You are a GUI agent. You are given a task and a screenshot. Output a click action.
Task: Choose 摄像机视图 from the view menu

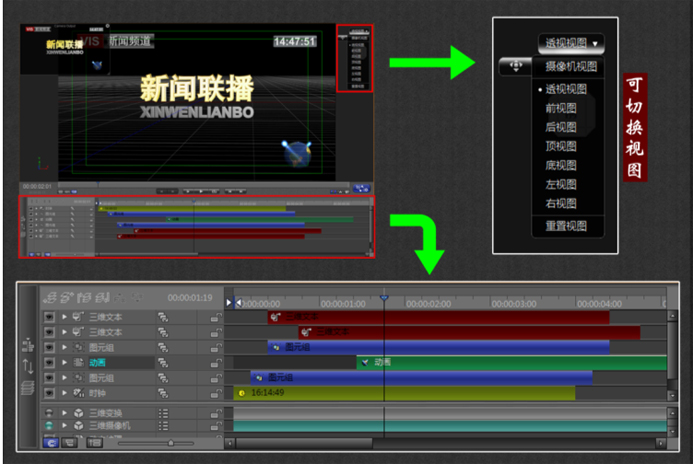pyautogui.click(x=571, y=66)
